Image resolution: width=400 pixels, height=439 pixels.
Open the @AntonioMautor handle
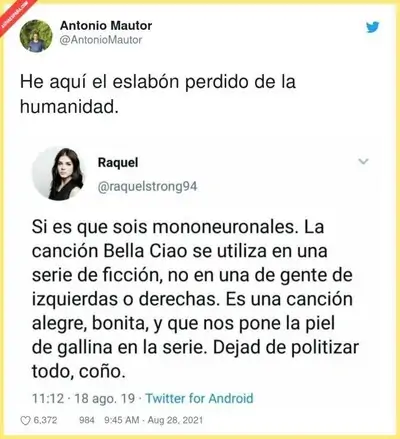(x=101, y=40)
